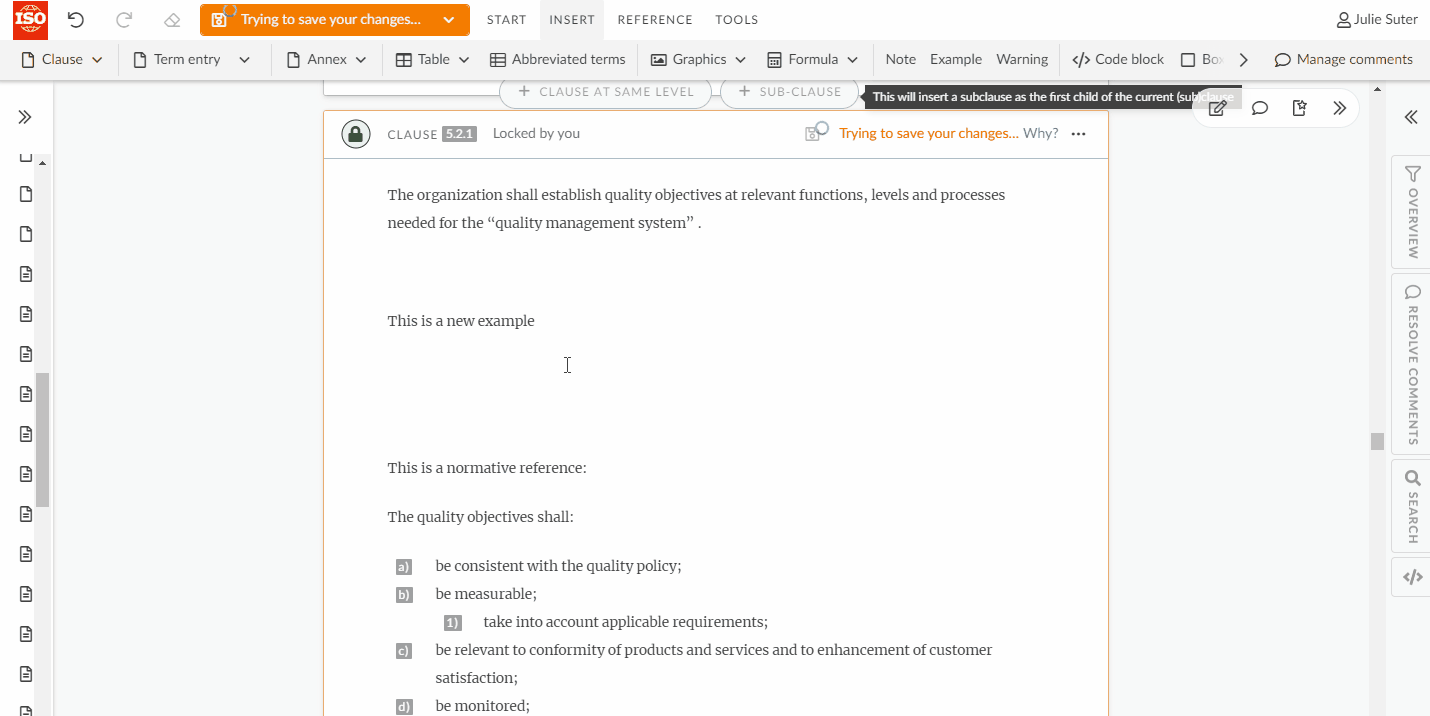Open the Formula dropdown
This screenshot has width=1430, height=716.
click(813, 60)
